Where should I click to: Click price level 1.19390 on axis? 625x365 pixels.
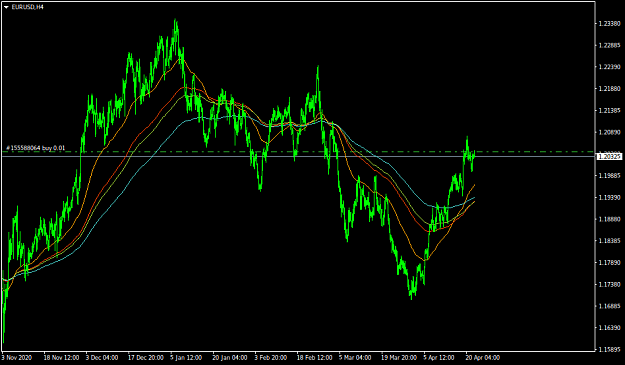[x=610, y=198]
